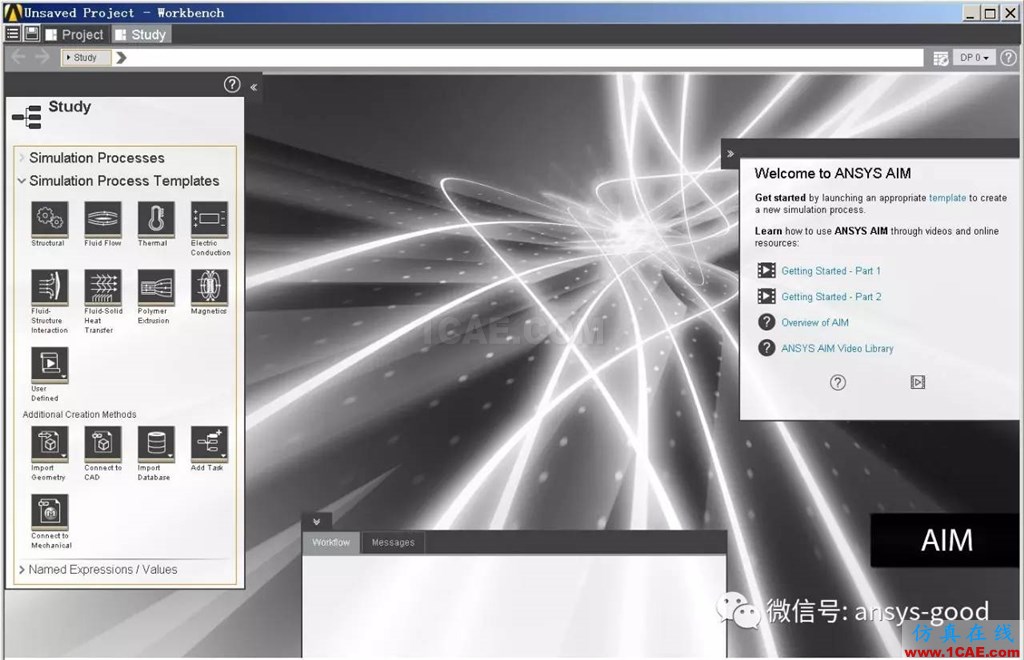The width and height of the screenshot is (1024, 660).
Task: Open the help icon beside DP 0
Action: coord(1008,57)
